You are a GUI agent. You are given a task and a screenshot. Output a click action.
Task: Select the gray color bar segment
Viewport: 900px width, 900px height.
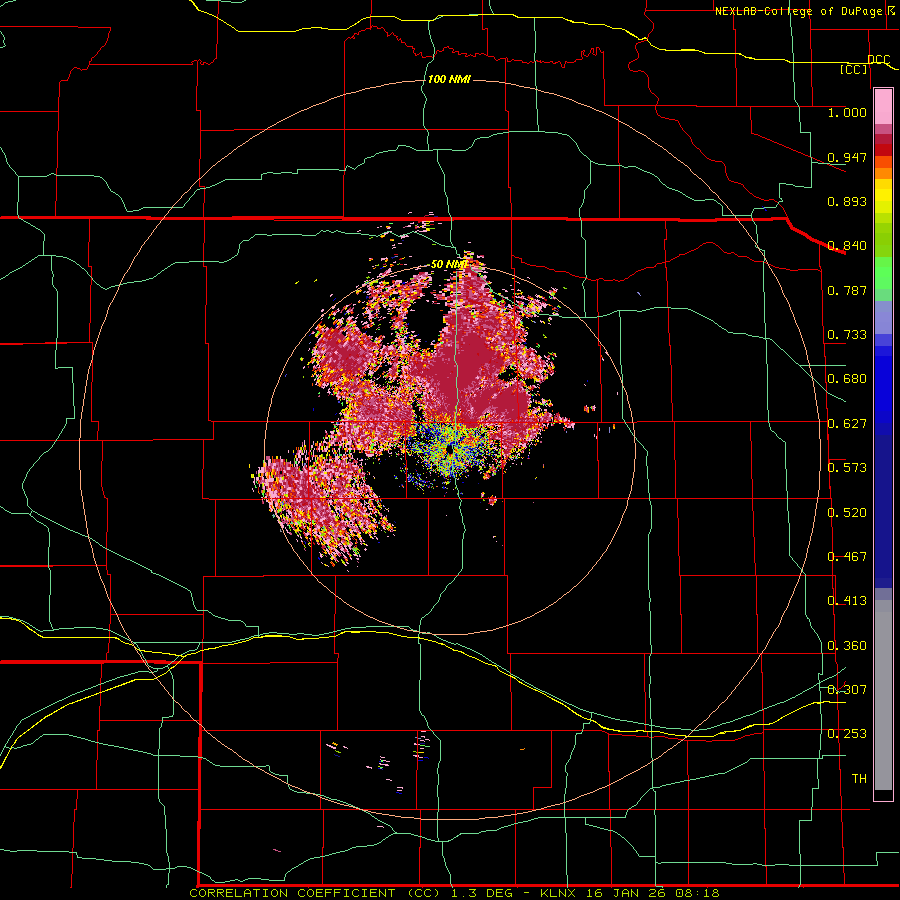point(883,695)
